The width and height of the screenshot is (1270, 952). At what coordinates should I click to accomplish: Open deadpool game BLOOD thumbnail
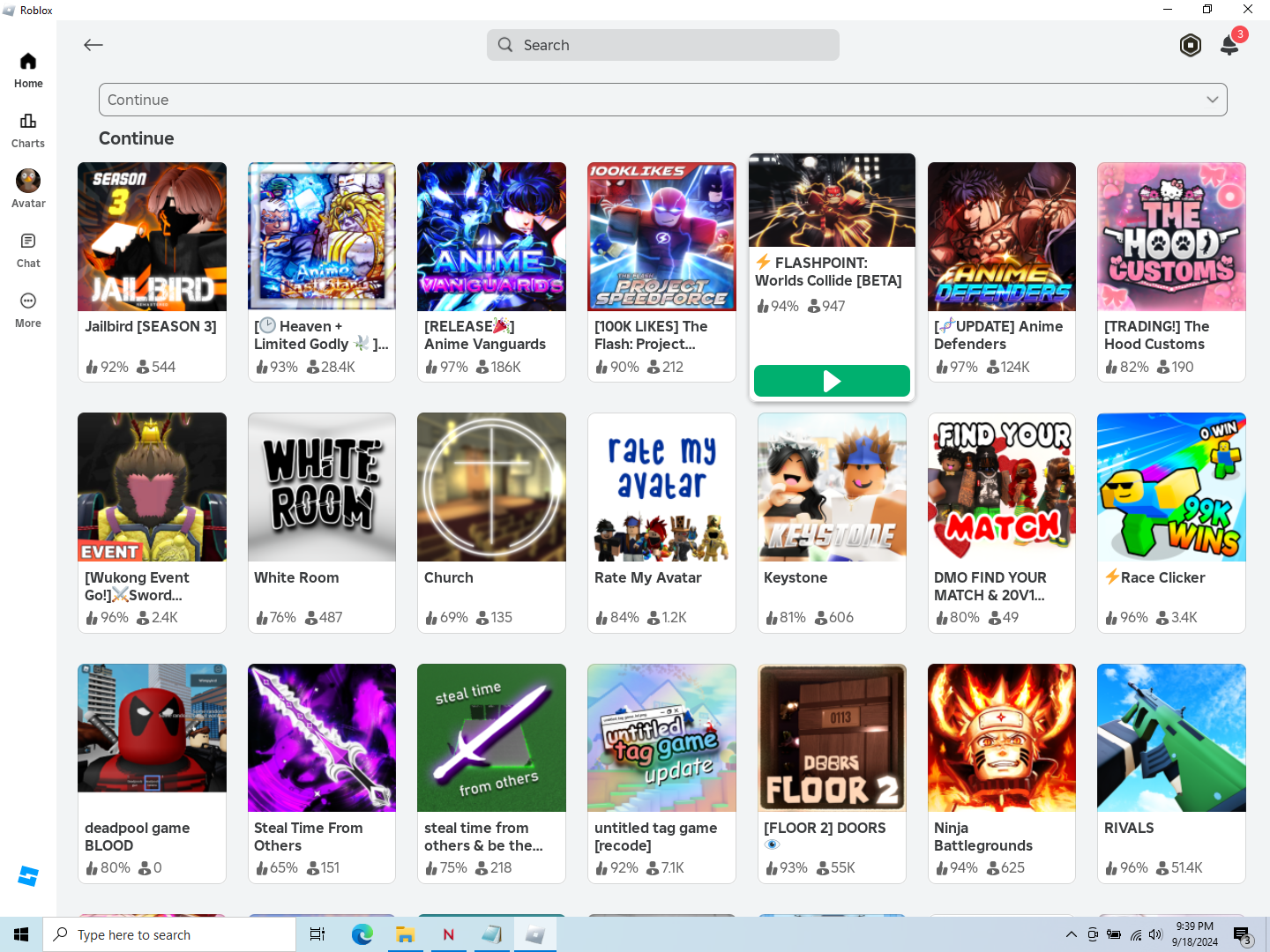point(152,738)
